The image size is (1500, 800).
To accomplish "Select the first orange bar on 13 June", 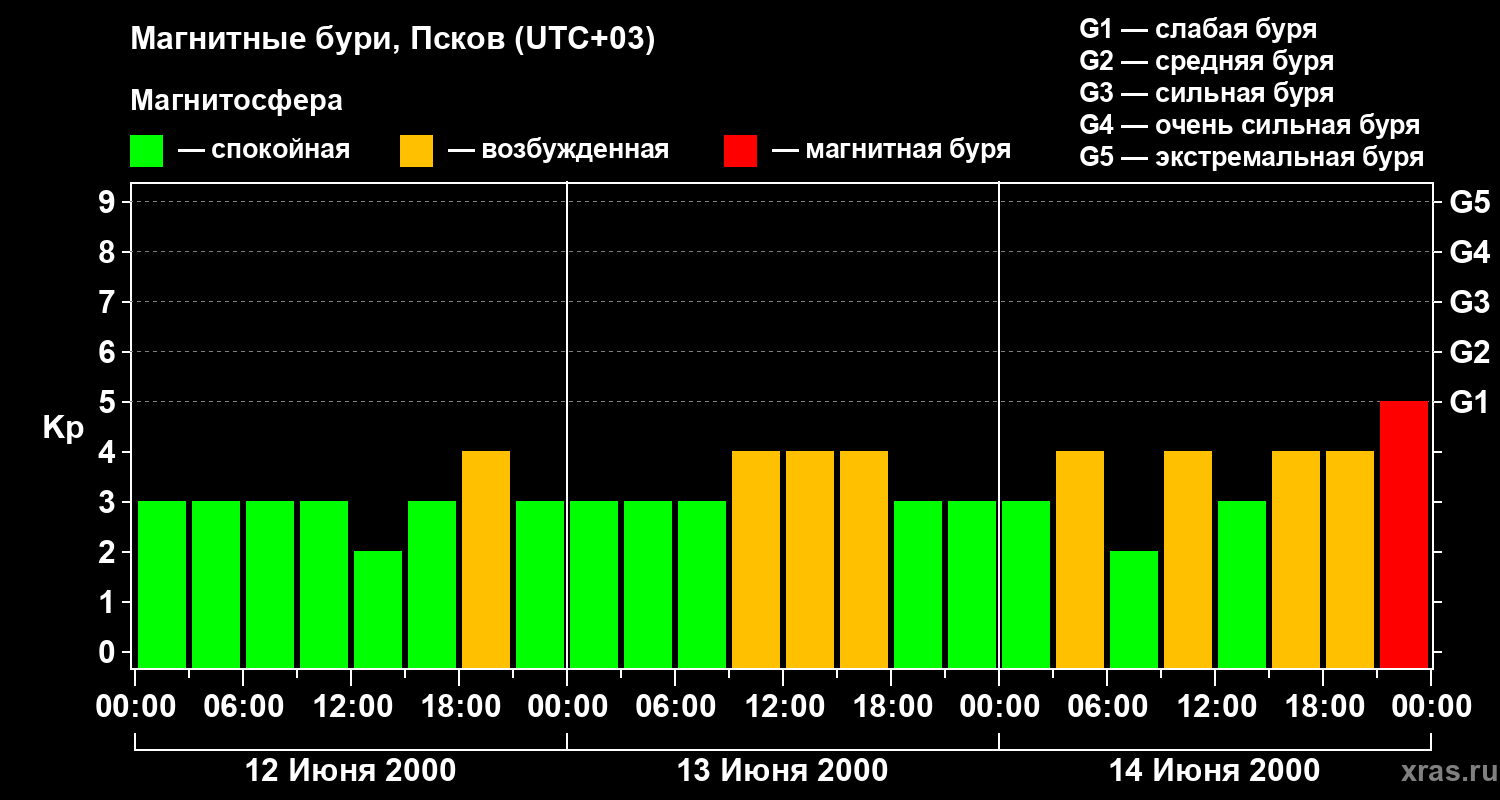I will pos(756,559).
